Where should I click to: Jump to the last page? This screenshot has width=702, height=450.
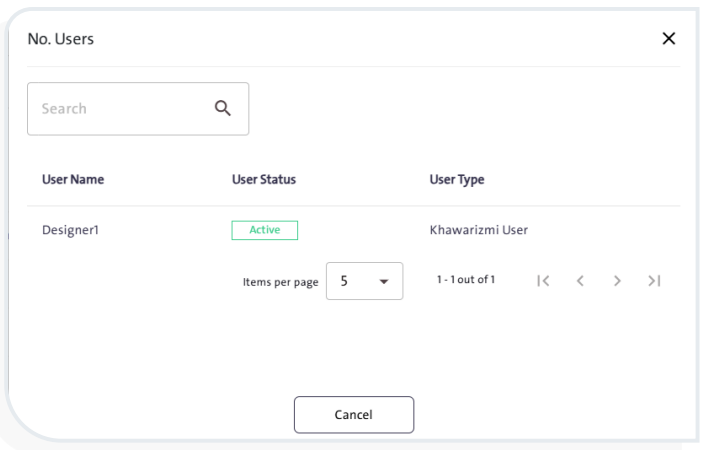coord(654,281)
